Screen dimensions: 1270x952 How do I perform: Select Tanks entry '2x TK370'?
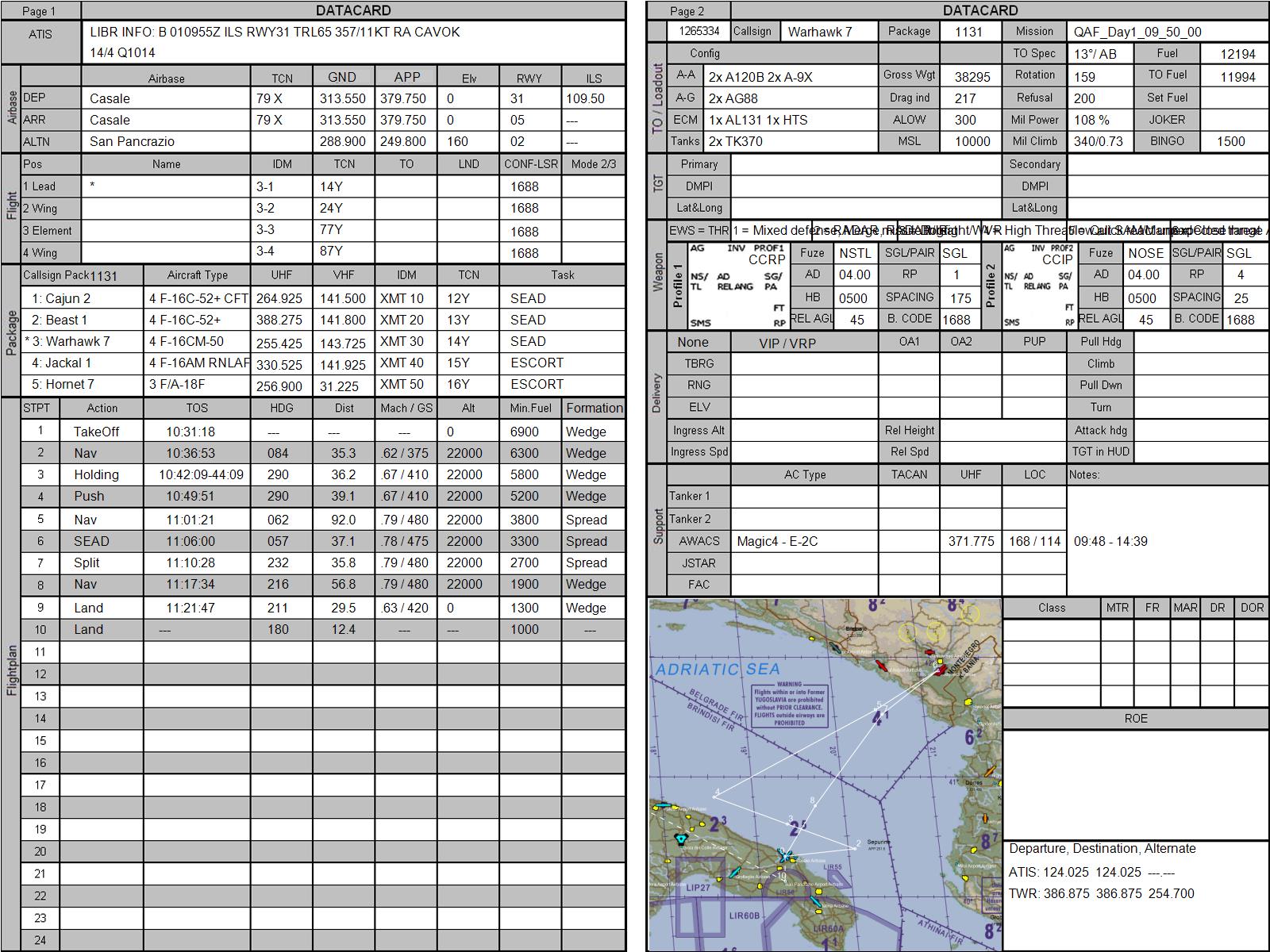[x=735, y=141]
